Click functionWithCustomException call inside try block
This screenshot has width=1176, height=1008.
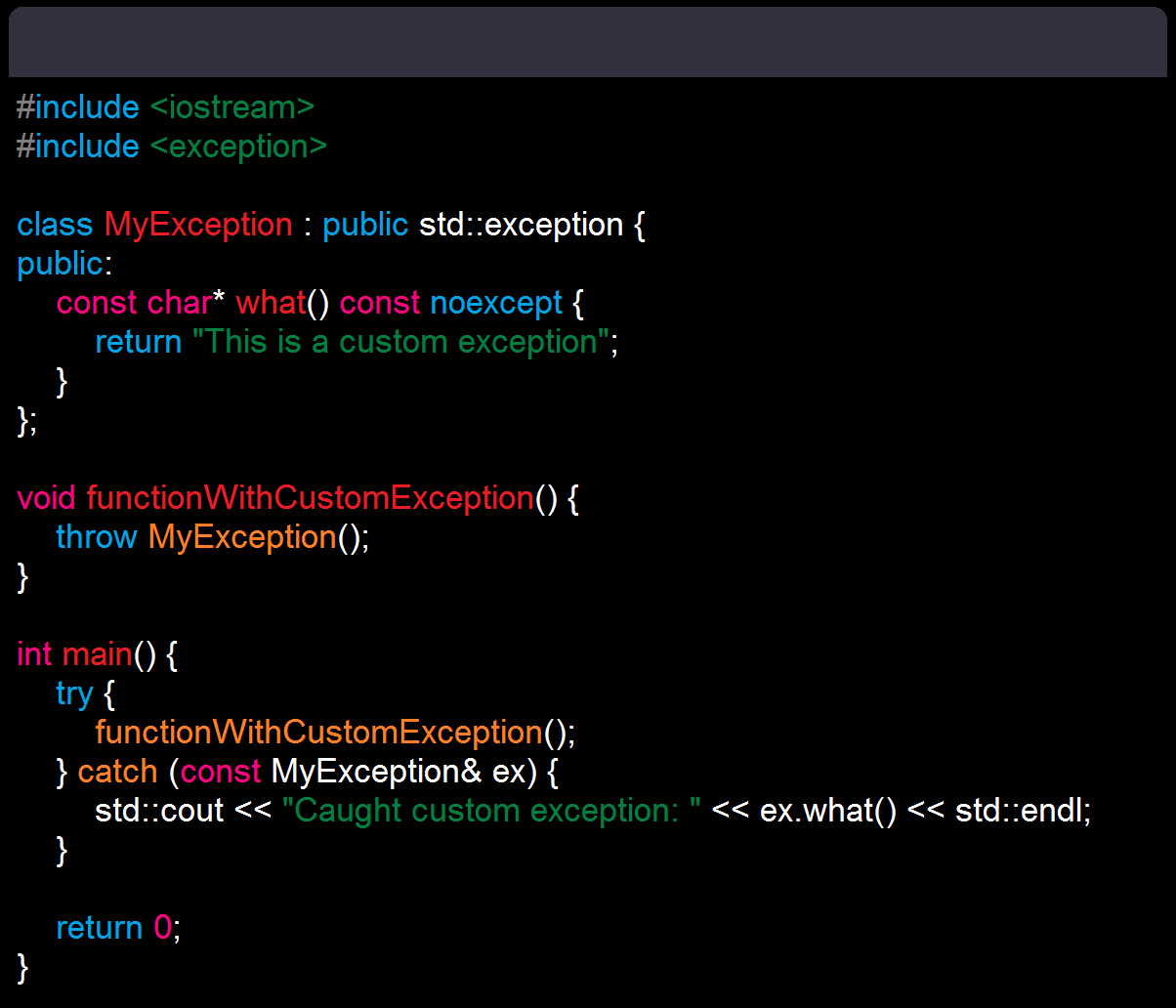tap(319, 733)
